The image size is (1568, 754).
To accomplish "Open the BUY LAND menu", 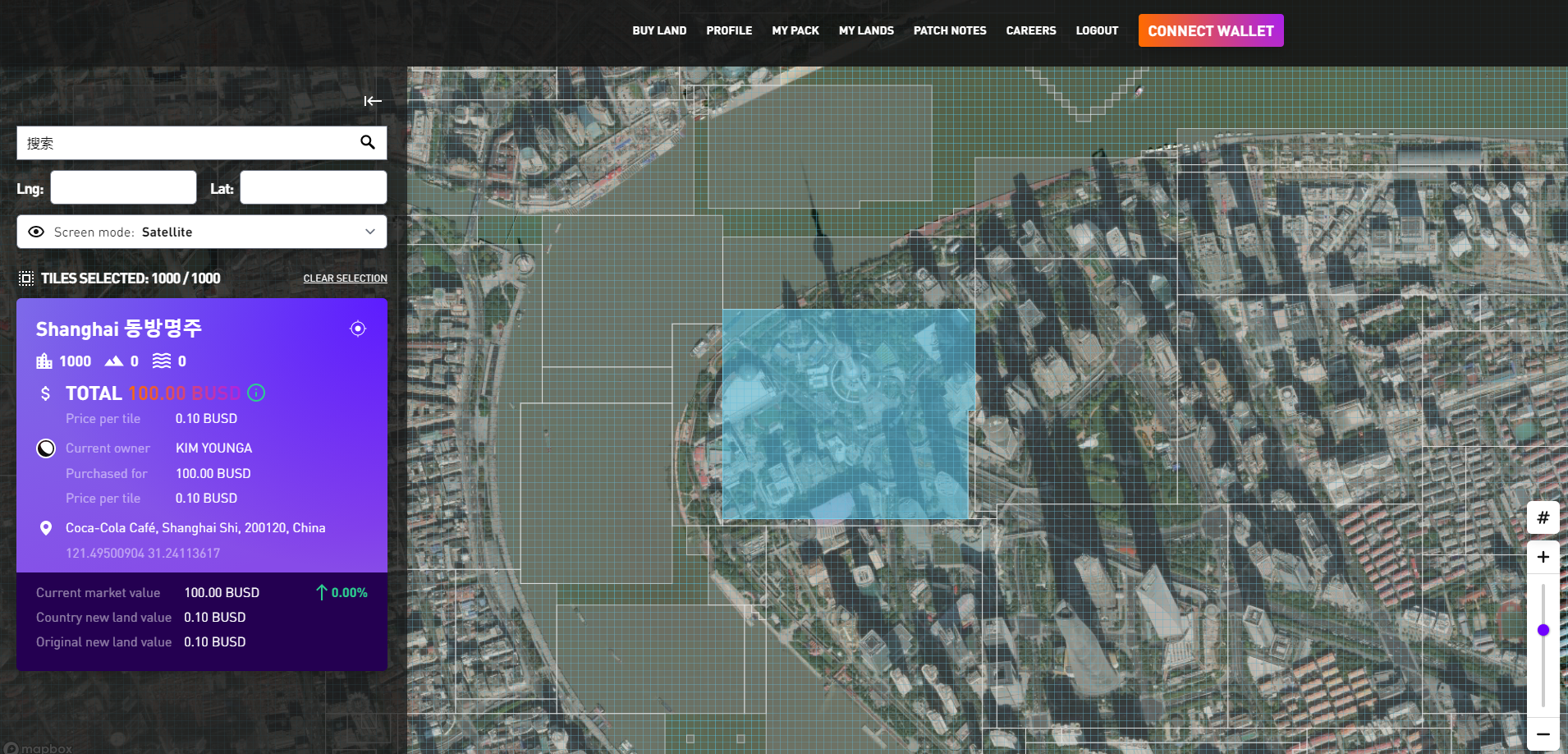I will pos(659,30).
